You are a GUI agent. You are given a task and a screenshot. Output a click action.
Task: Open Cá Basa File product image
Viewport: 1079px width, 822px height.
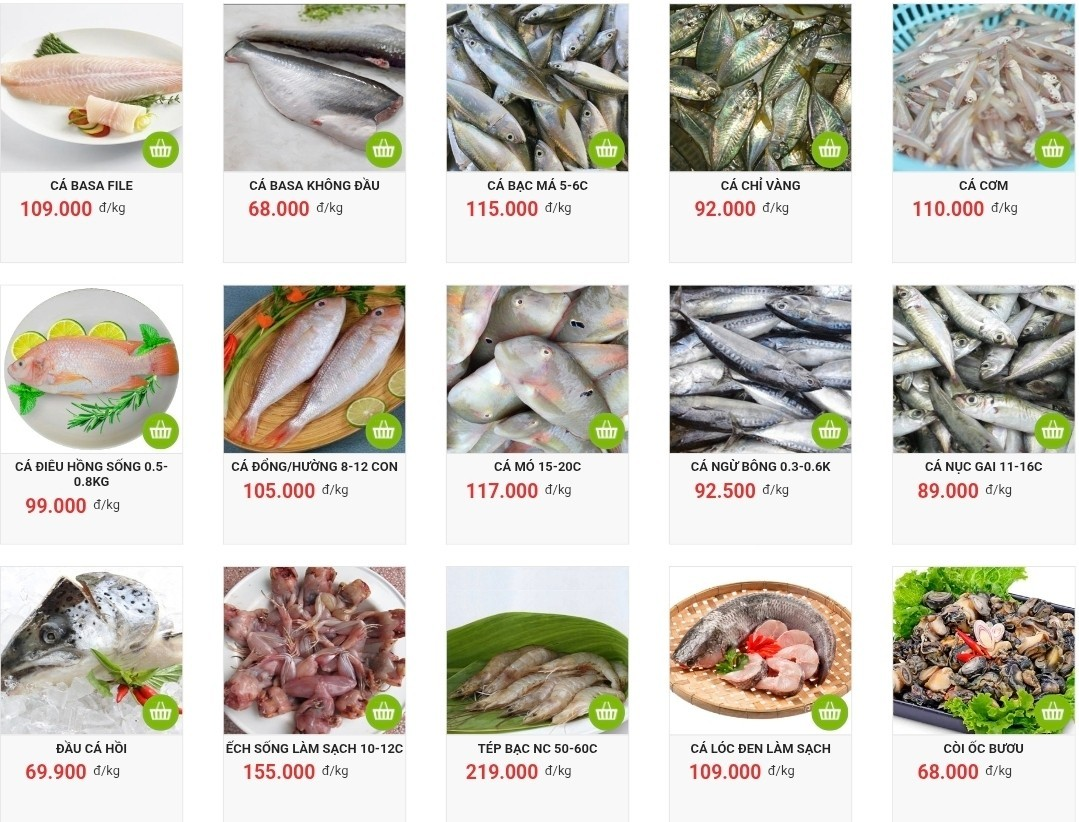(x=92, y=87)
